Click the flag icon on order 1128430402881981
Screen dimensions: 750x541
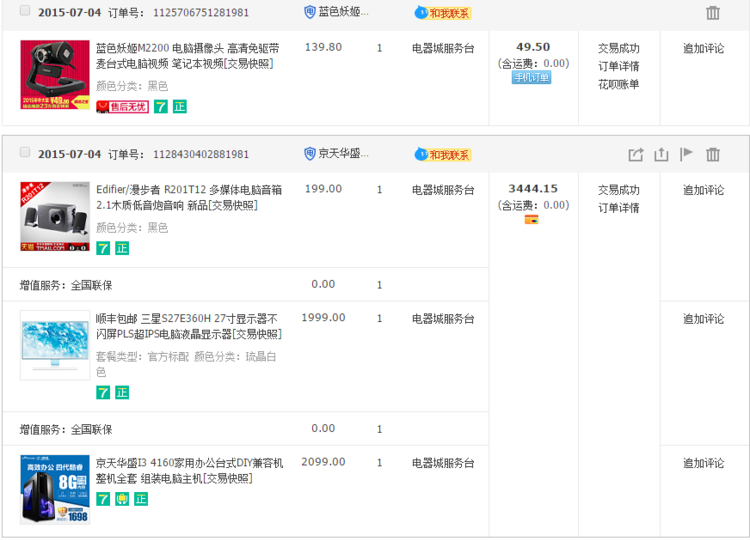coord(686,154)
